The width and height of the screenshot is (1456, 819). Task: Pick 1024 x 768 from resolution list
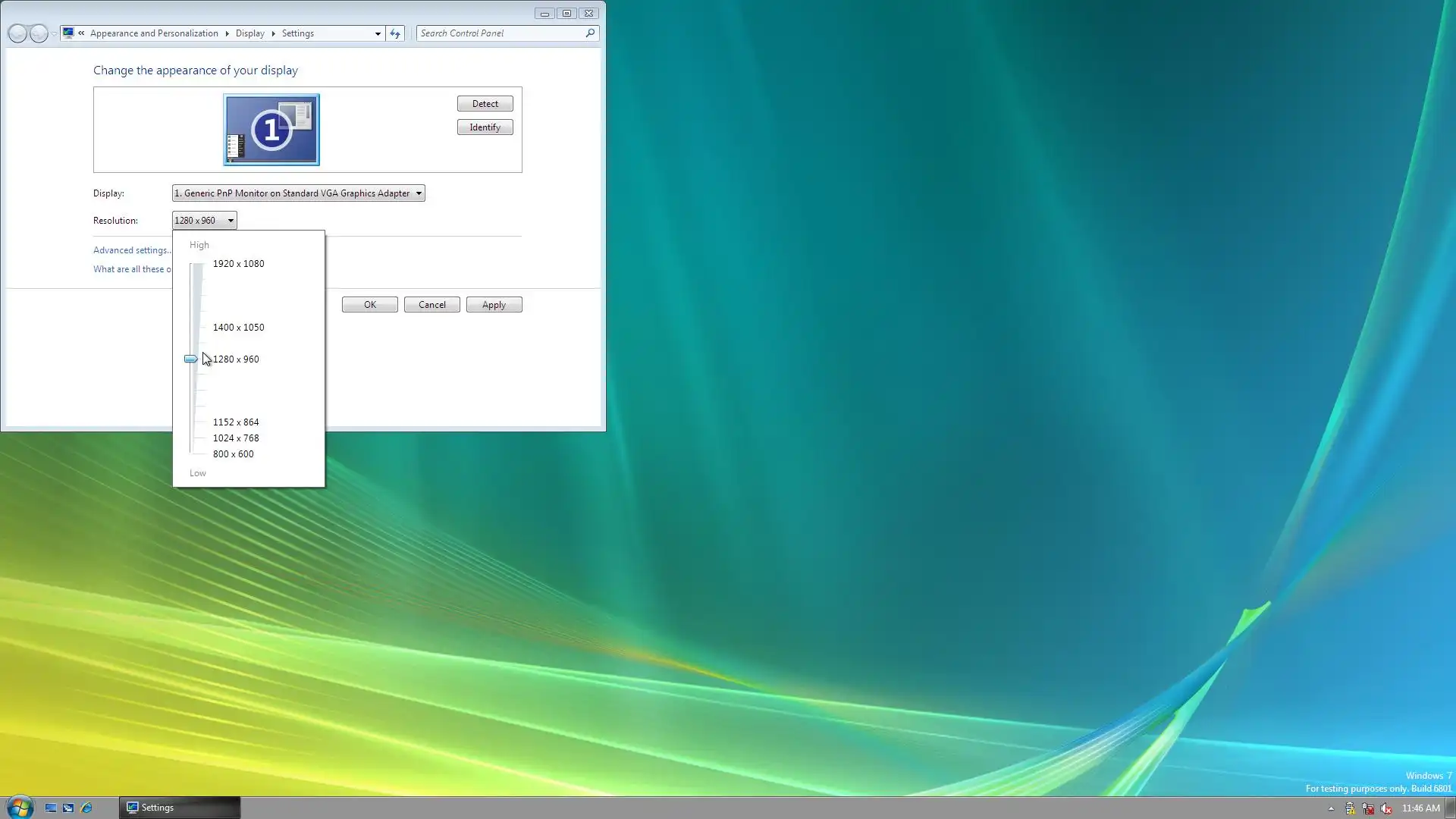(x=235, y=438)
